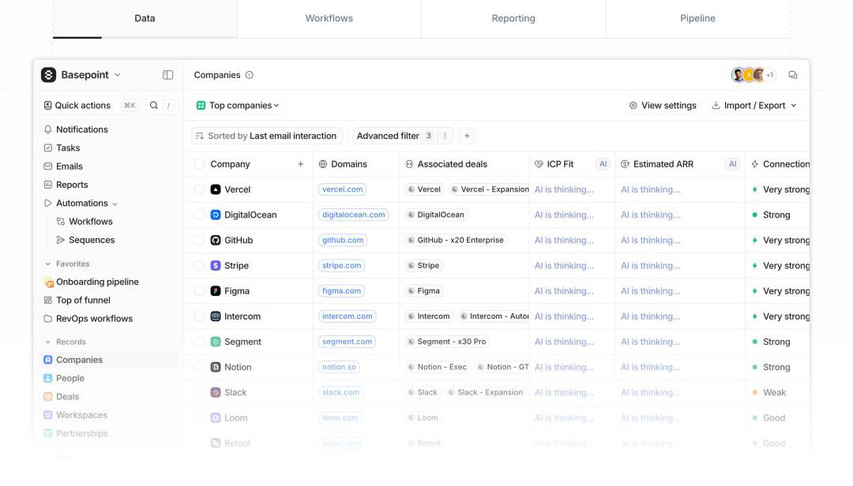Click the Segment company logo
Screen dimensions: 853x486
[215, 342]
